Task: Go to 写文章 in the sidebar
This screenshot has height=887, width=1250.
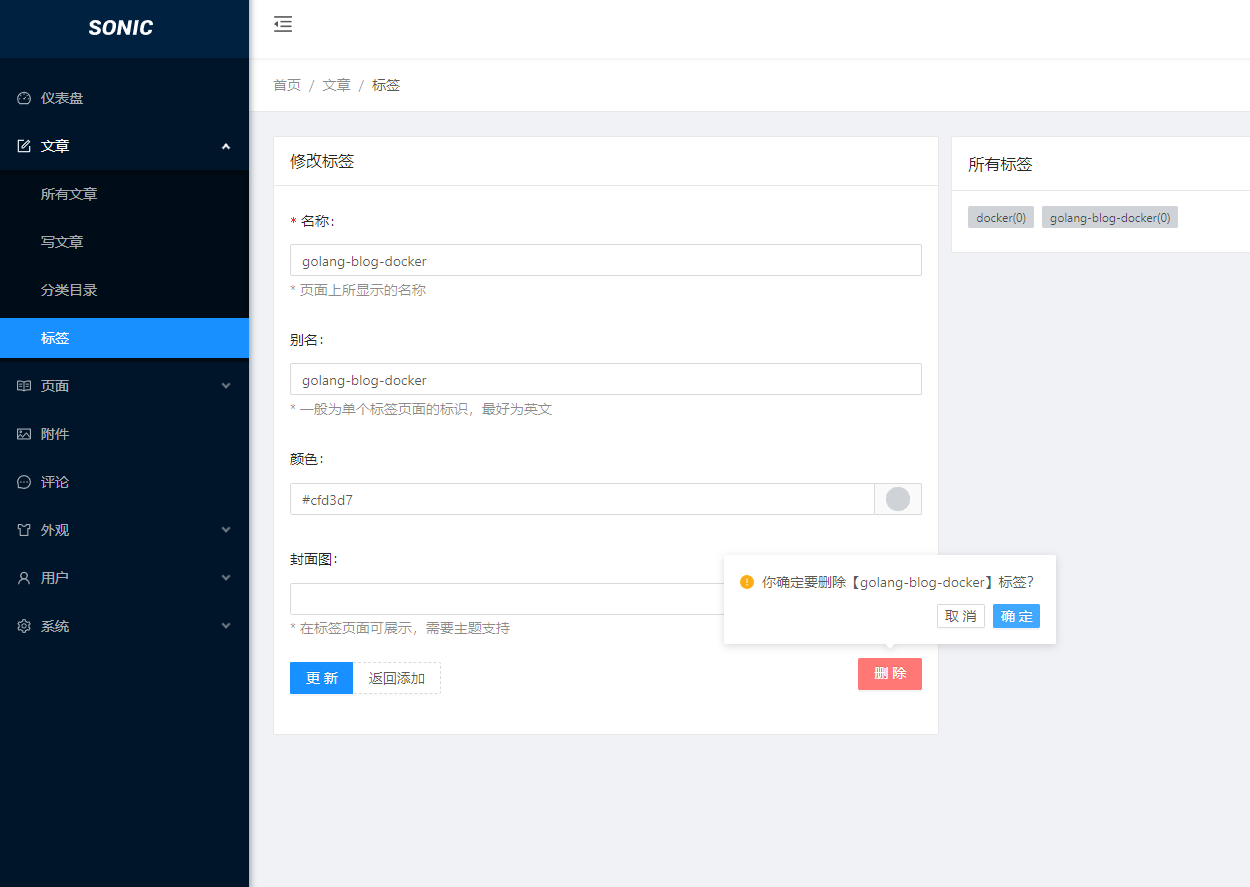Action: click(x=124, y=242)
